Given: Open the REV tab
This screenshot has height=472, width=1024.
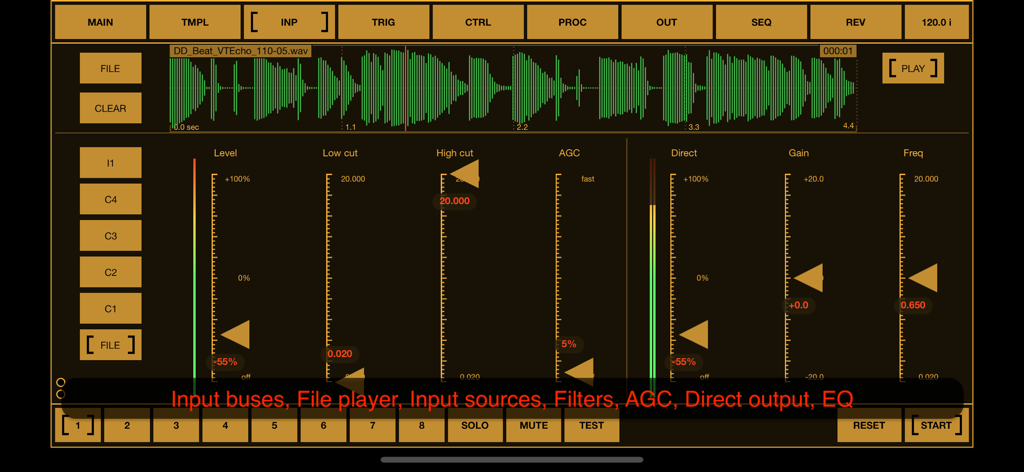Looking at the screenshot, I should [x=856, y=22].
